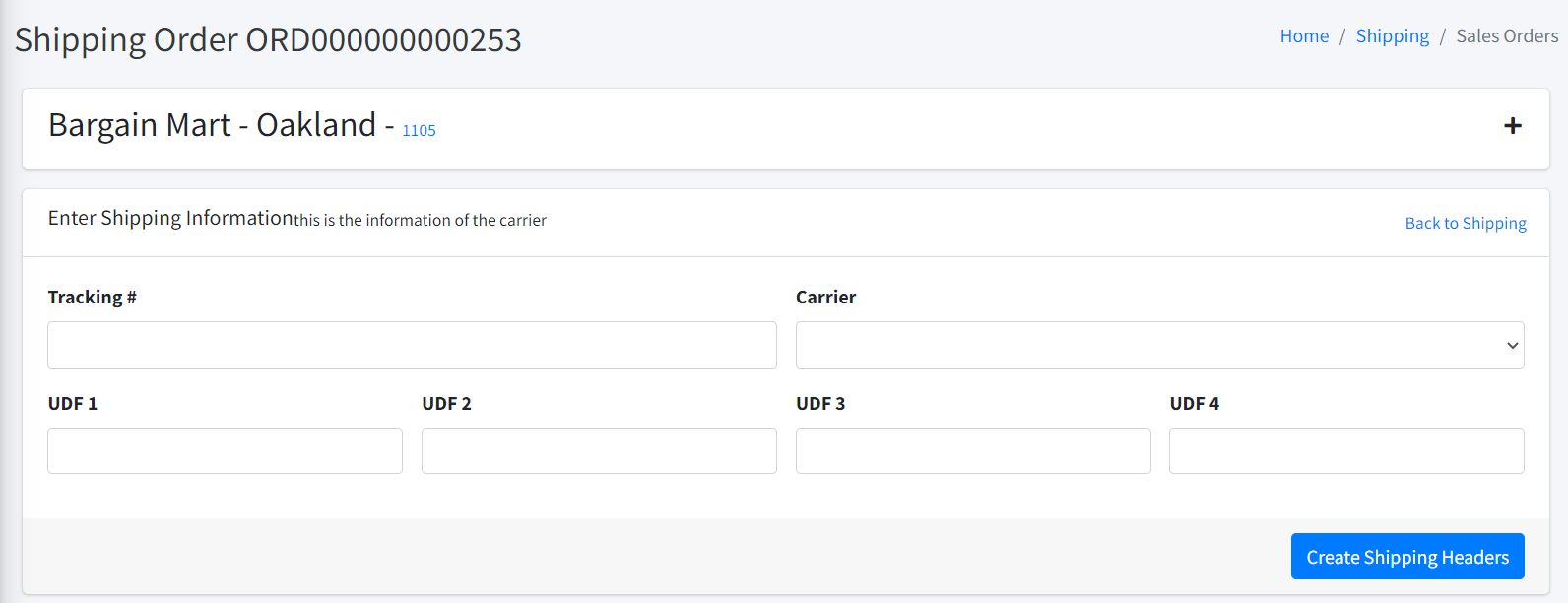Click the Shipping Order ORD000000000253 title

tap(268, 39)
